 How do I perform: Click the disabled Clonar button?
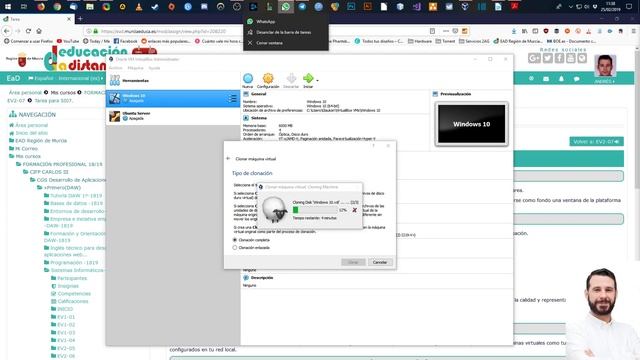(x=353, y=262)
